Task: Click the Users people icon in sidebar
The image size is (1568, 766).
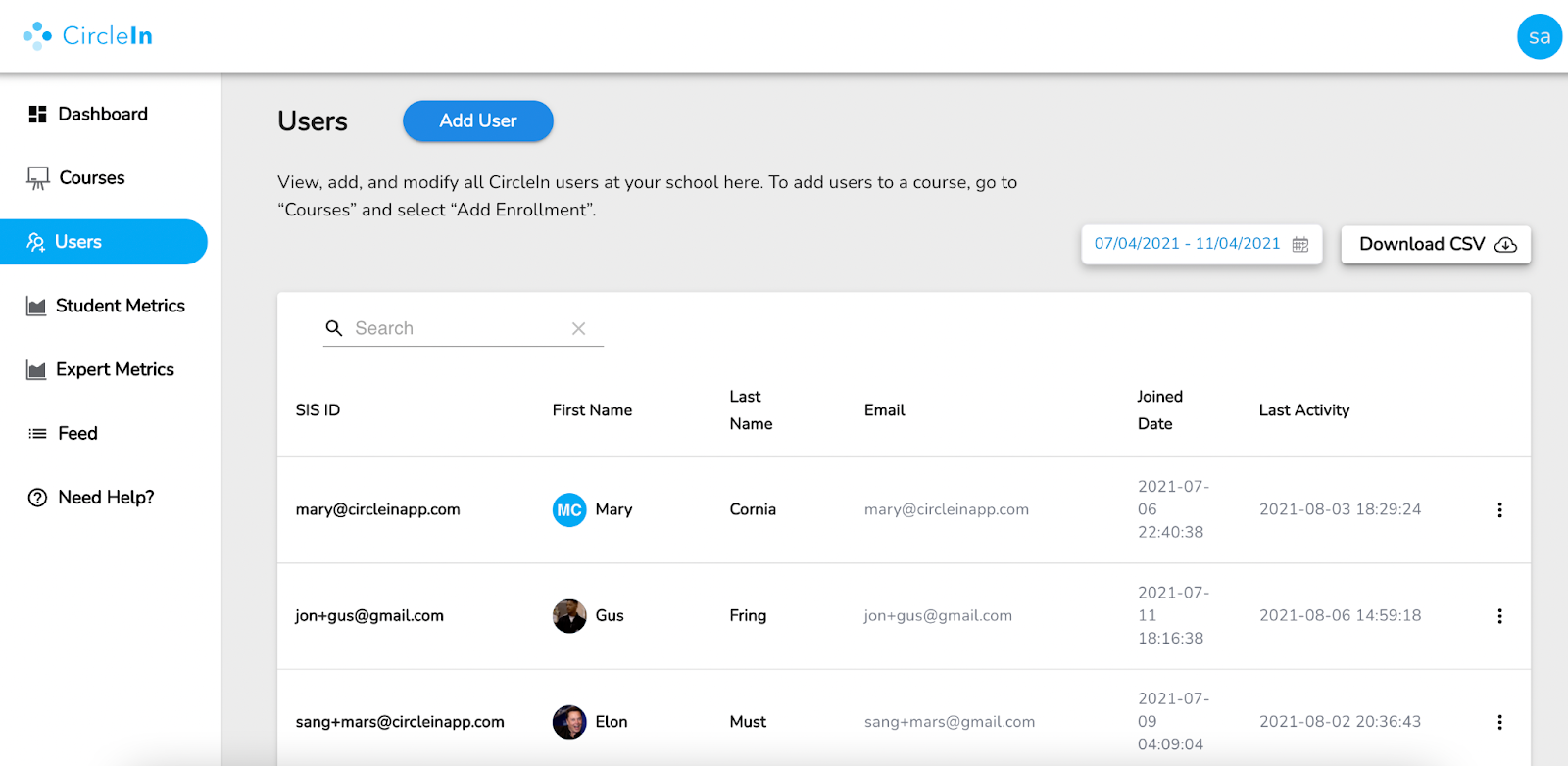Action: 36,242
